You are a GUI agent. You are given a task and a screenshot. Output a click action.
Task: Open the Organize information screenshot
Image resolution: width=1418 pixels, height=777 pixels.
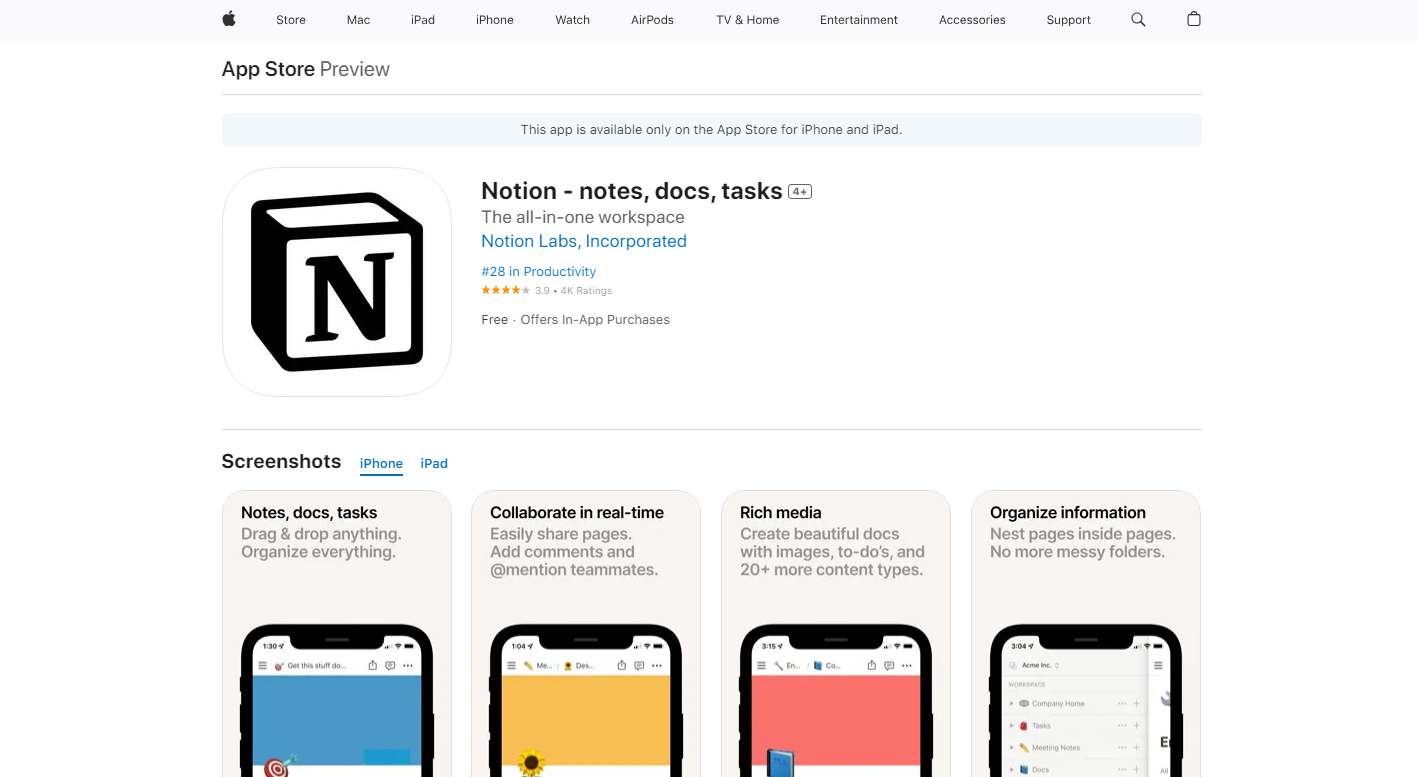1086,634
